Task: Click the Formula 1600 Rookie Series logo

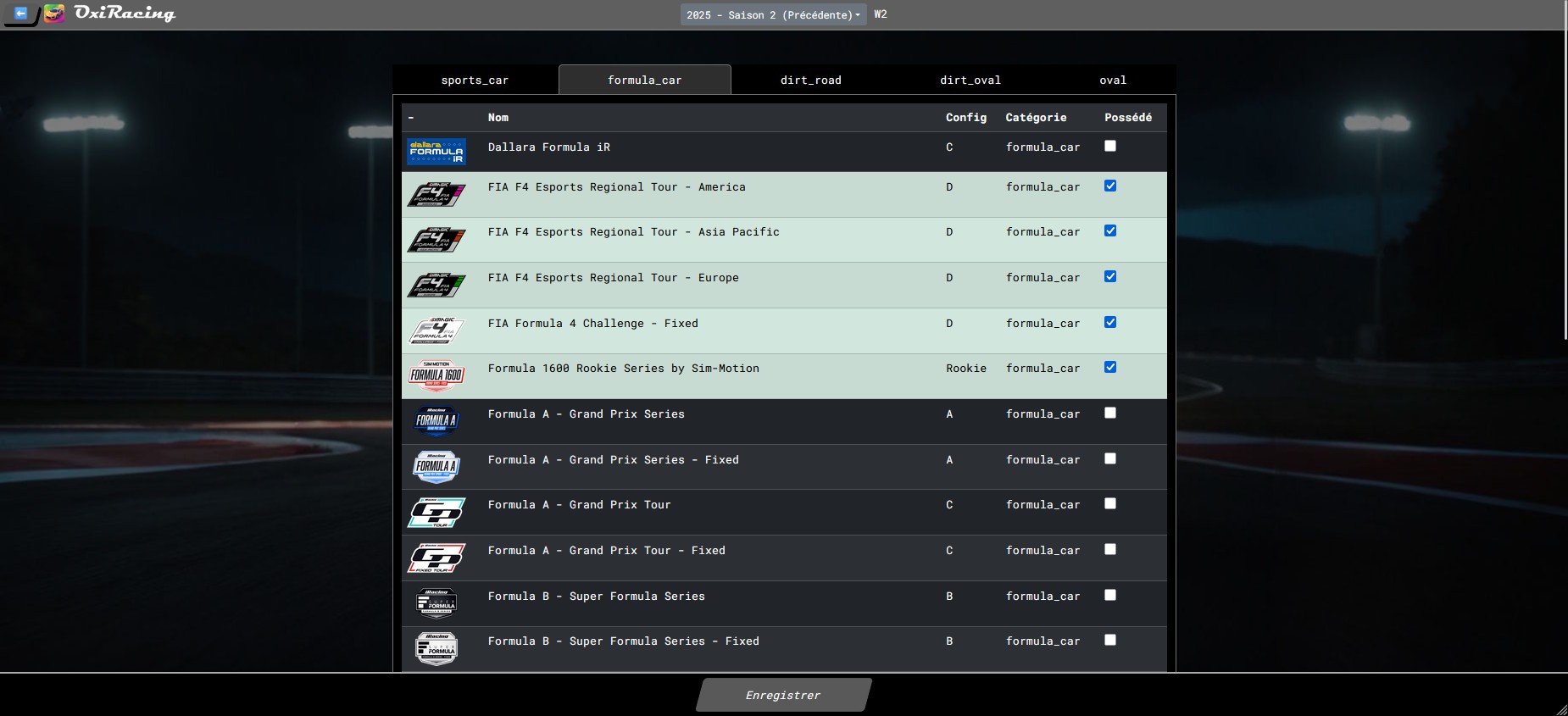Action: click(x=436, y=375)
